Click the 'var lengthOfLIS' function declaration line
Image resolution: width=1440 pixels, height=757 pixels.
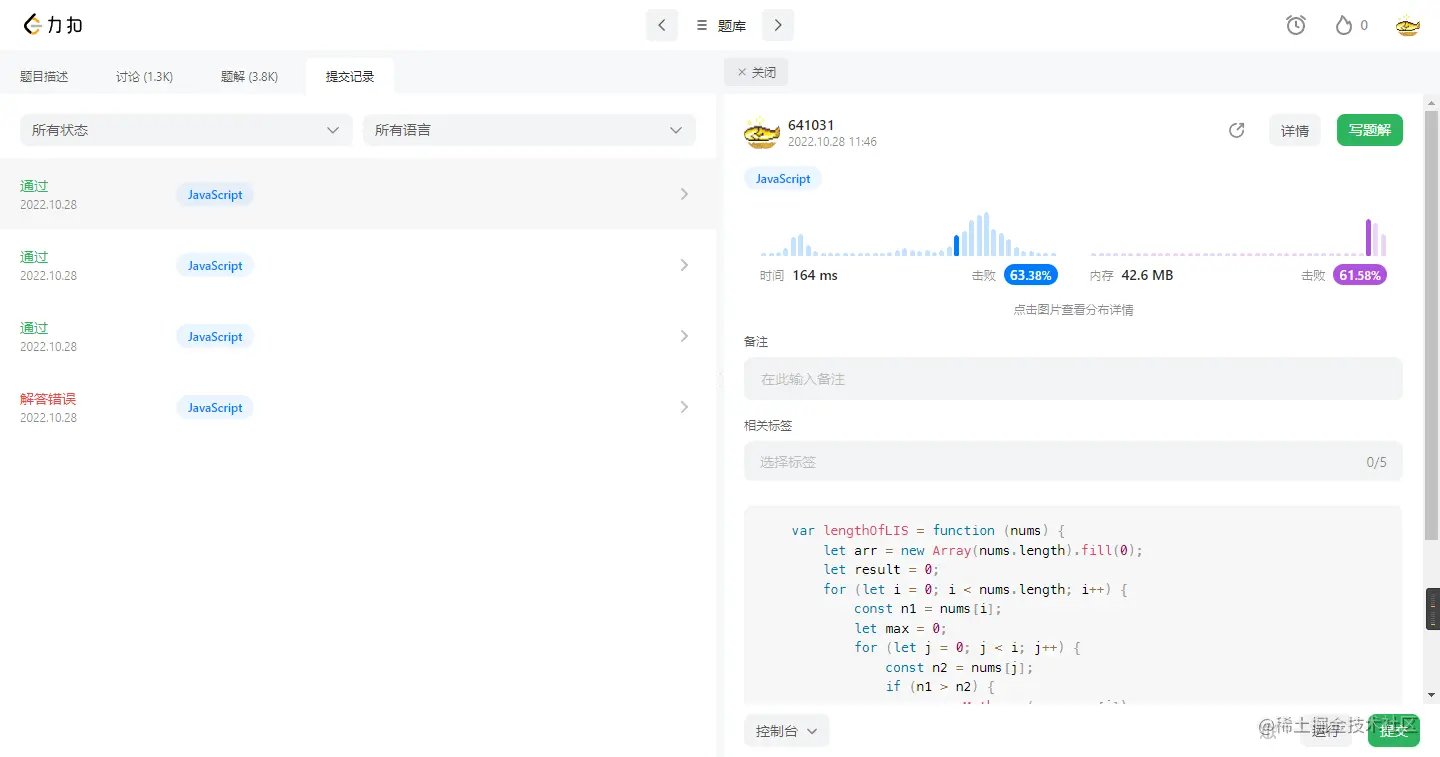point(930,531)
